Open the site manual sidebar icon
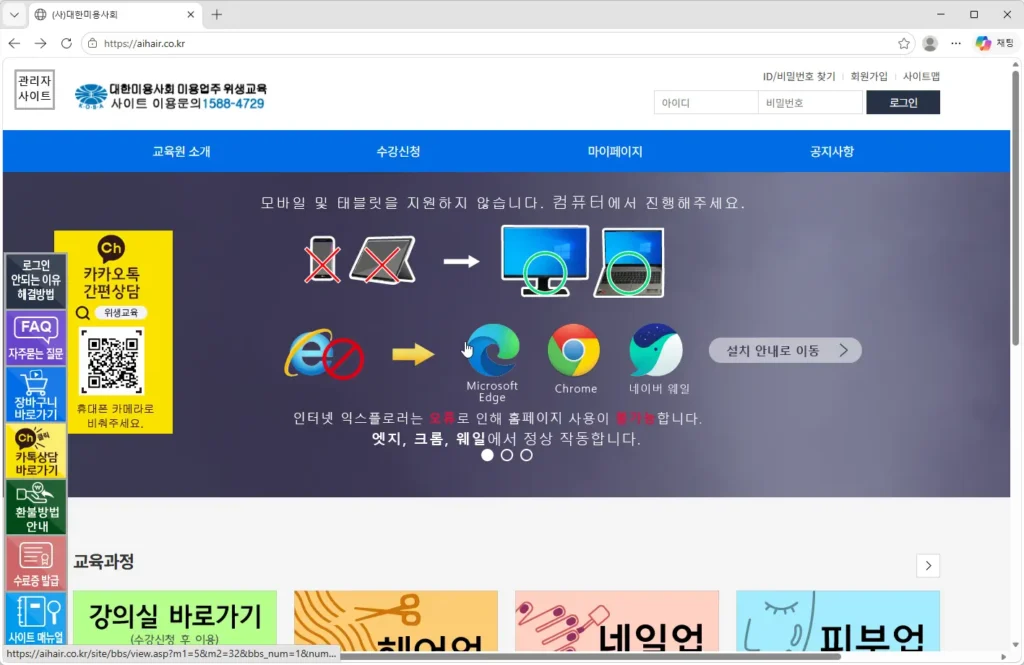 click(35, 619)
